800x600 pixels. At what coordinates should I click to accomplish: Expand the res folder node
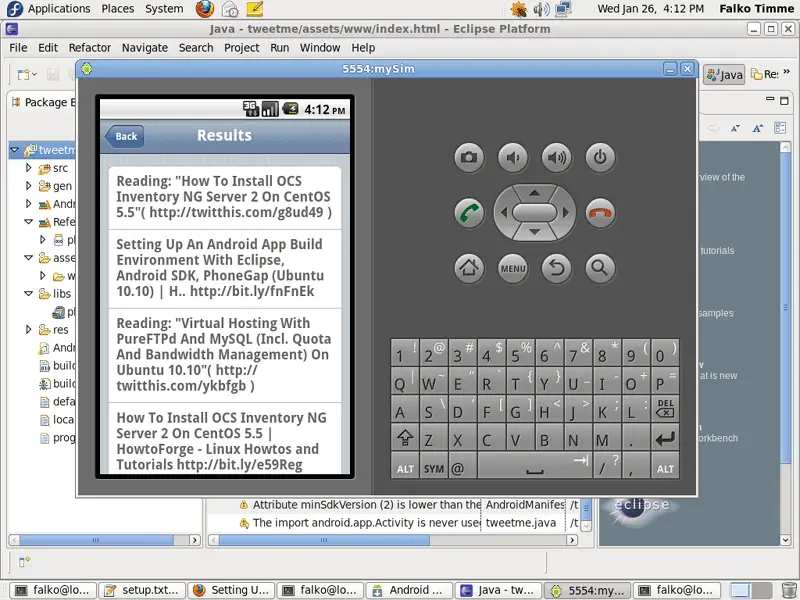pos(29,329)
